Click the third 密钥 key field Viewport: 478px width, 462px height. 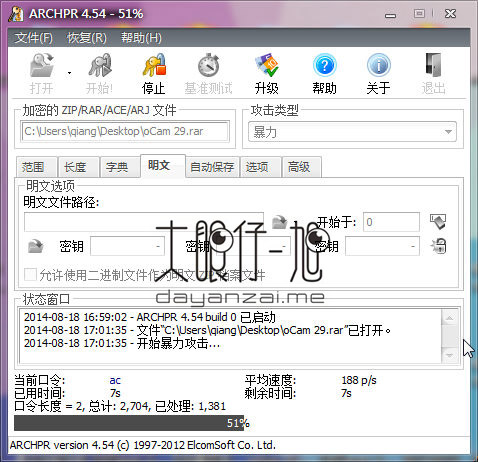pos(382,246)
